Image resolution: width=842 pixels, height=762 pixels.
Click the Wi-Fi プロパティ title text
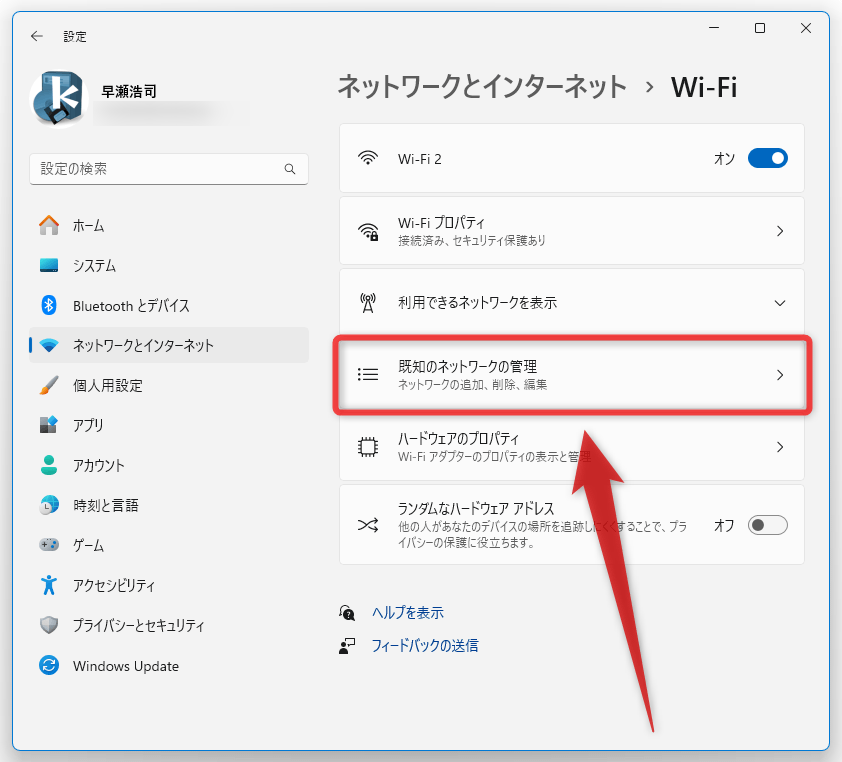pyautogui.click(x=441, y=222)
